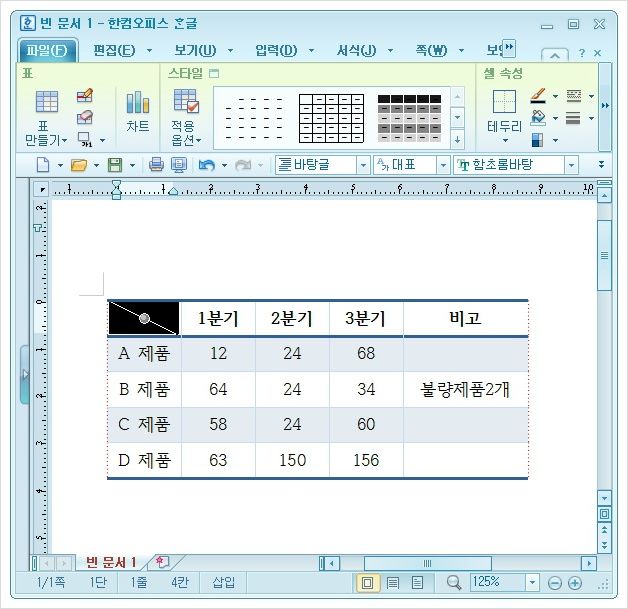Click the help question mark icon
This screenshot has width=628, height=609.
(582, 53)
